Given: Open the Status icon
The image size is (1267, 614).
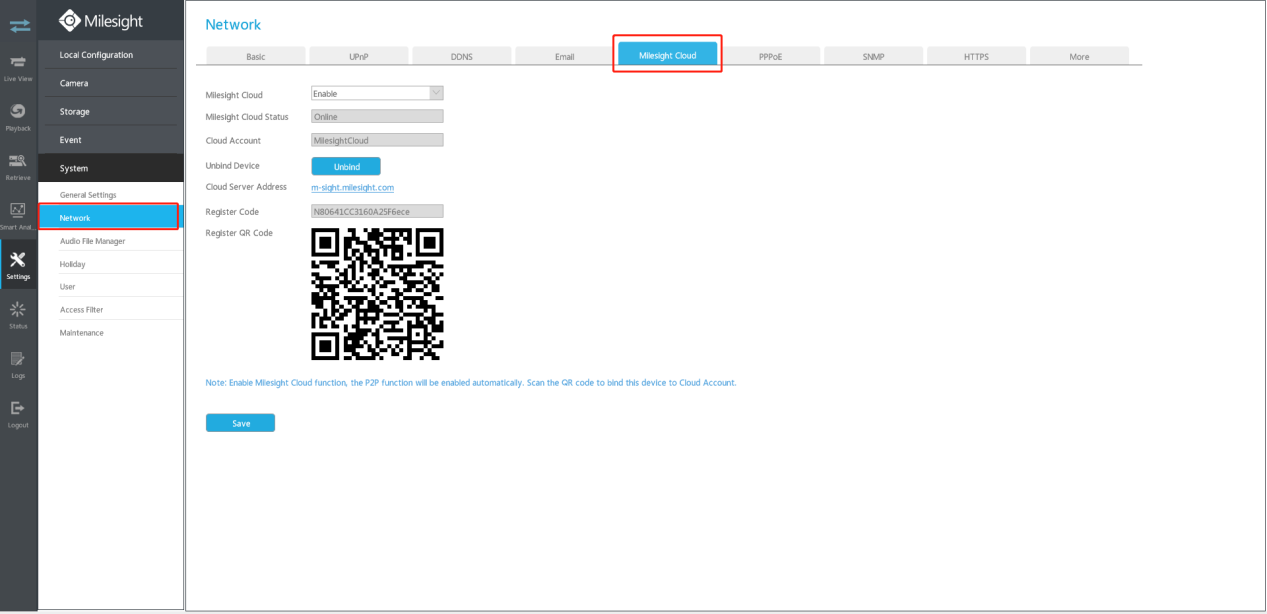Looking at the screenshot, I should tap(18, 314).
